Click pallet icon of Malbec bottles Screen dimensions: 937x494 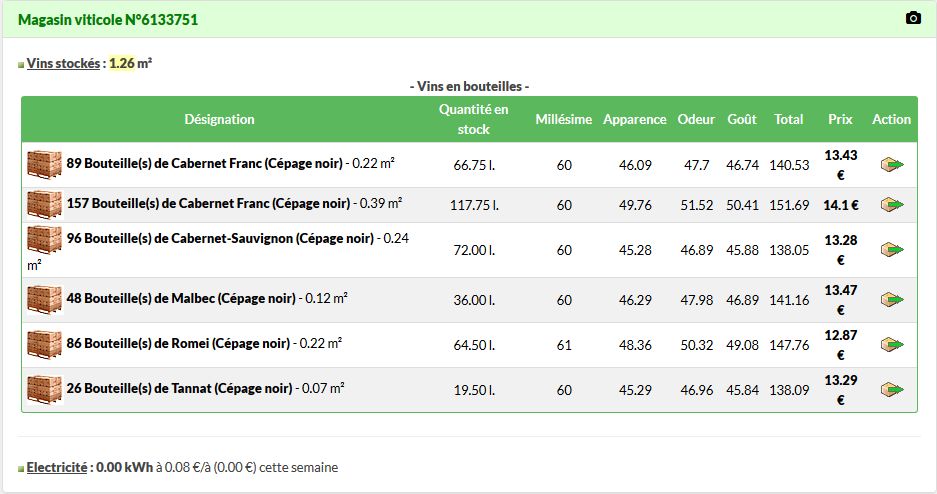coord(44,300)
